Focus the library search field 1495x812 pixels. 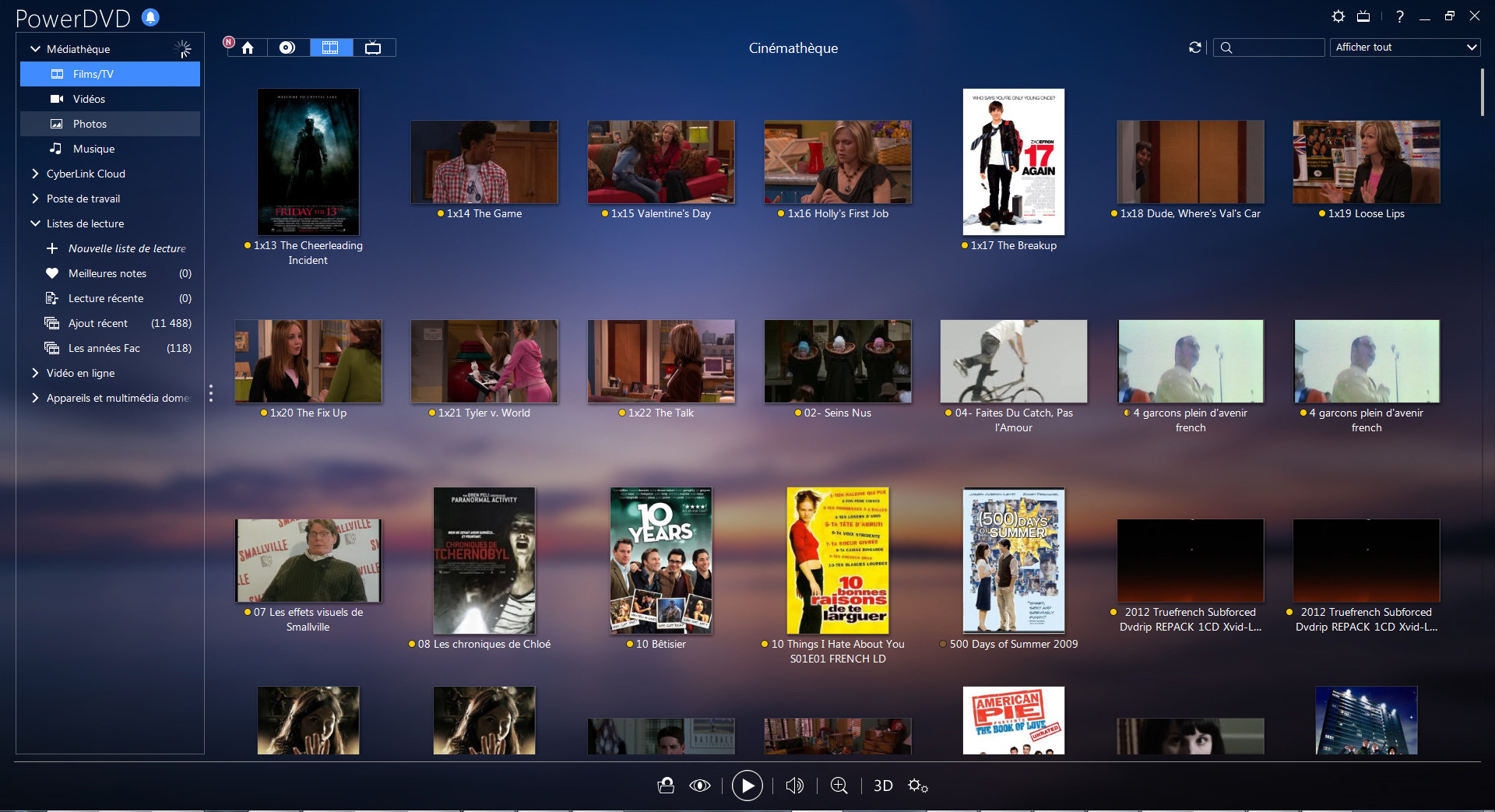pos(1270,47)
